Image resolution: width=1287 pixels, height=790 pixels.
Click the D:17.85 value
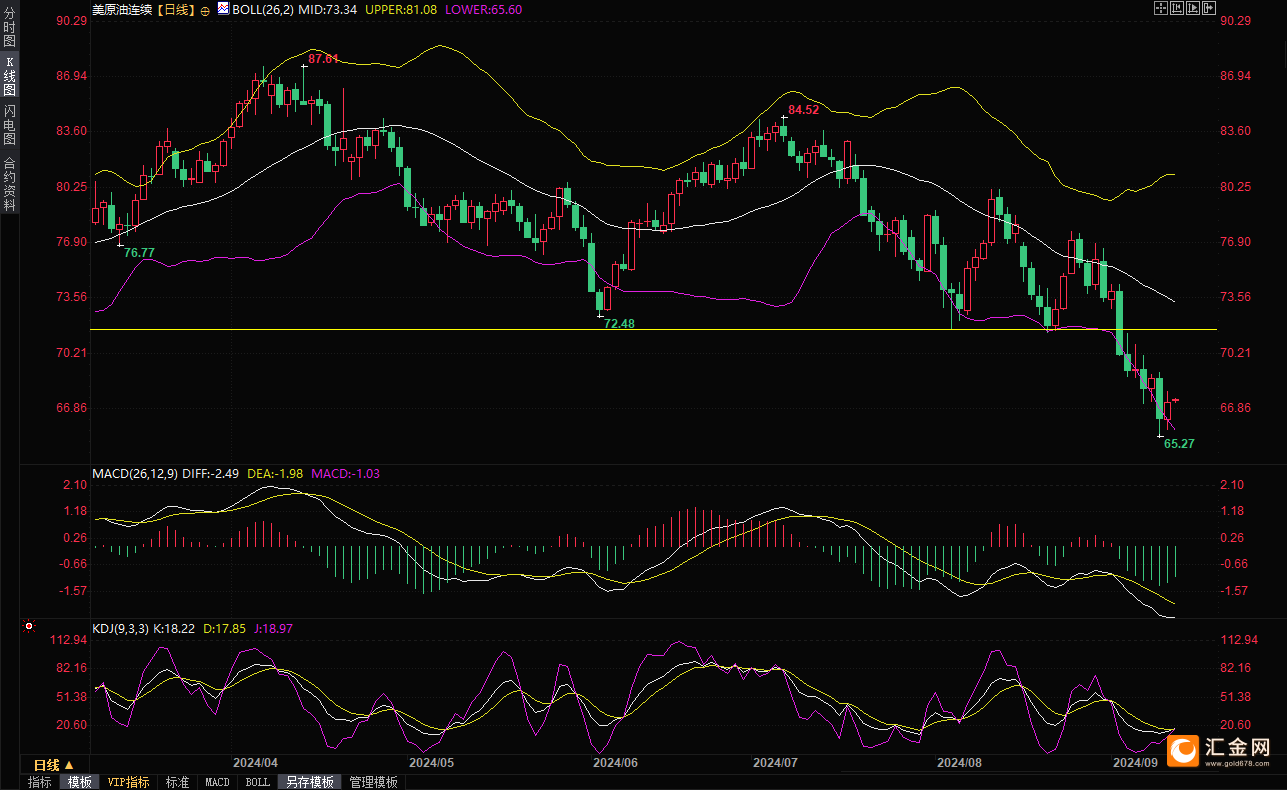click(226, 628)
